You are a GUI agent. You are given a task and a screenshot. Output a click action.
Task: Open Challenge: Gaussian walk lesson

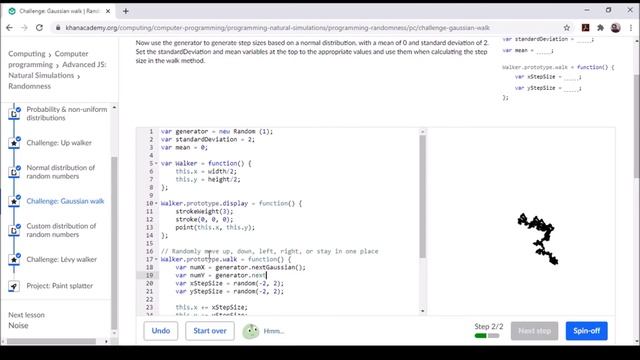(65, 201)
